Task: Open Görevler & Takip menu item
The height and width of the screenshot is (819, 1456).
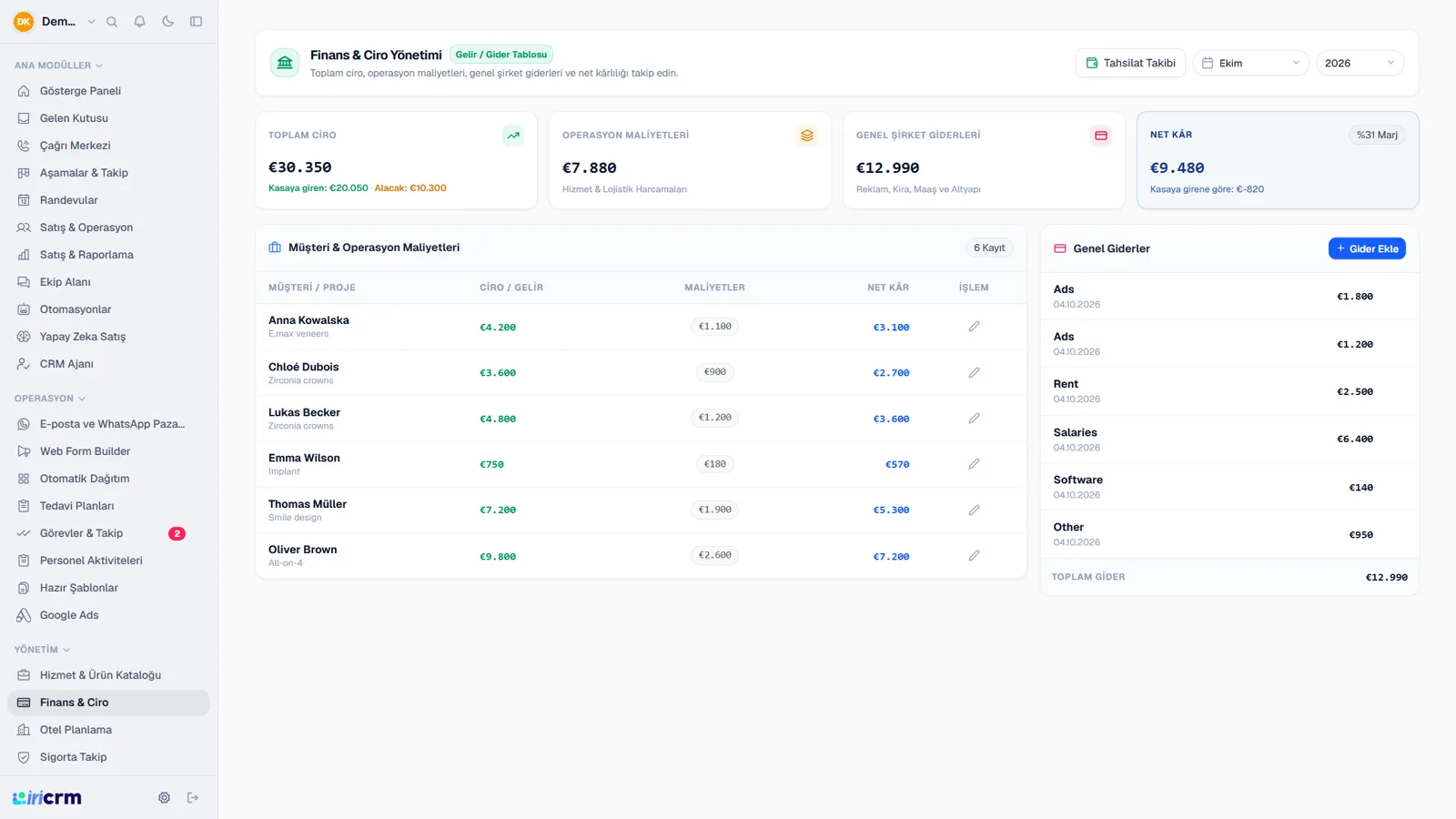Action: [108, 533]
